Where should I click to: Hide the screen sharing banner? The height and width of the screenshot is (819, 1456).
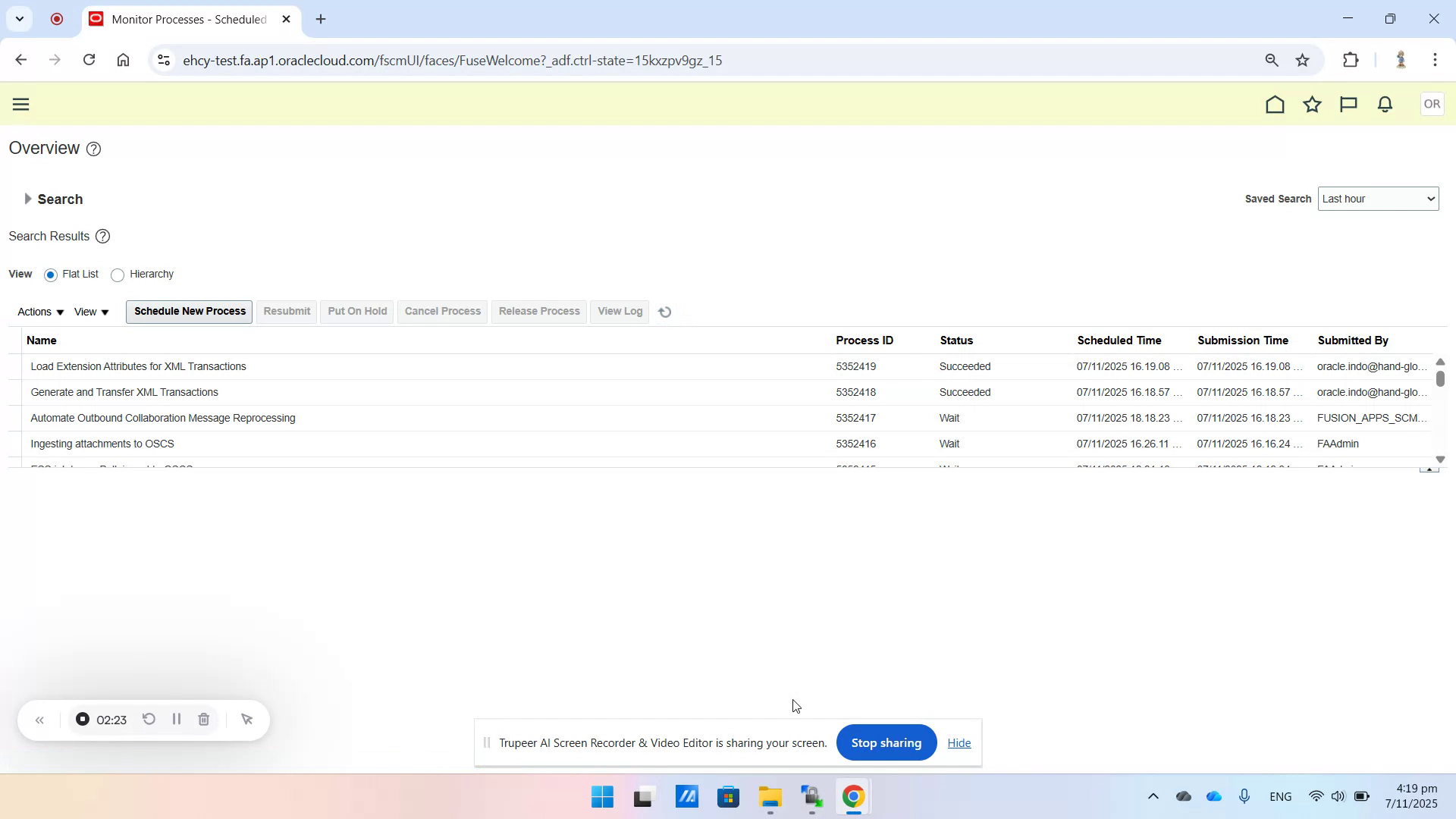[959, 742]
